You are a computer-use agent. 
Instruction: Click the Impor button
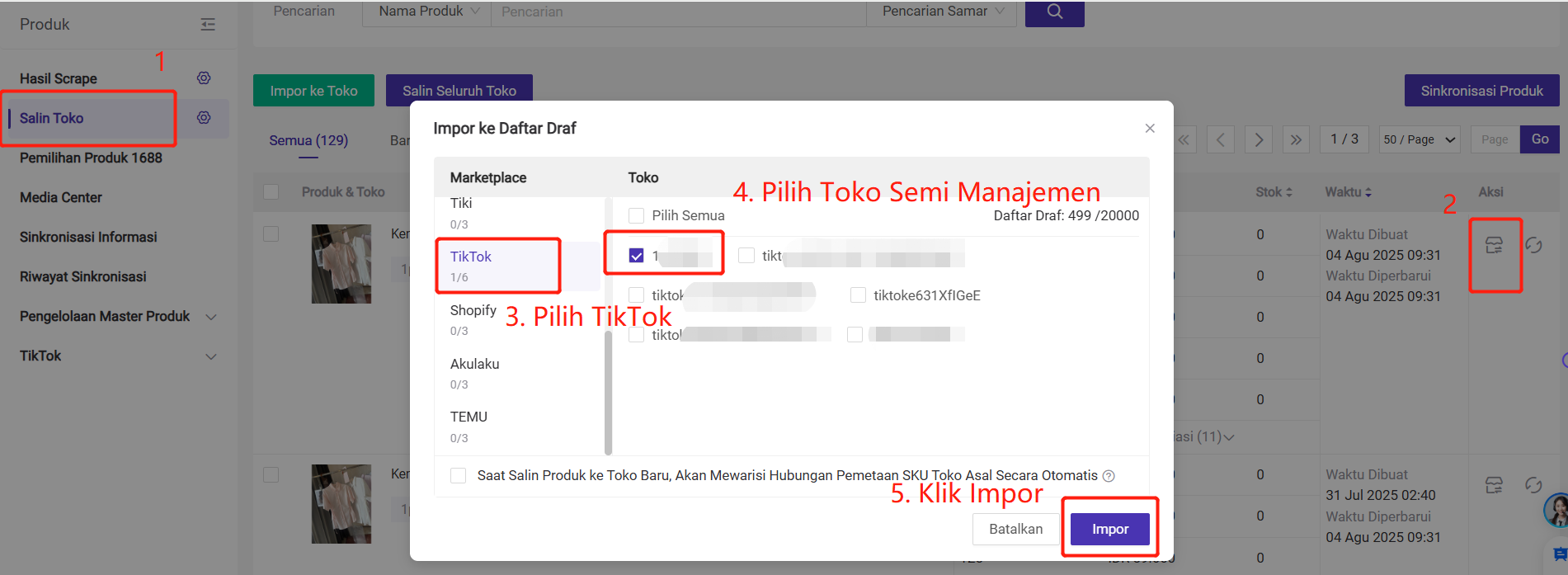pyautogui.click(x=1110, y=529)
